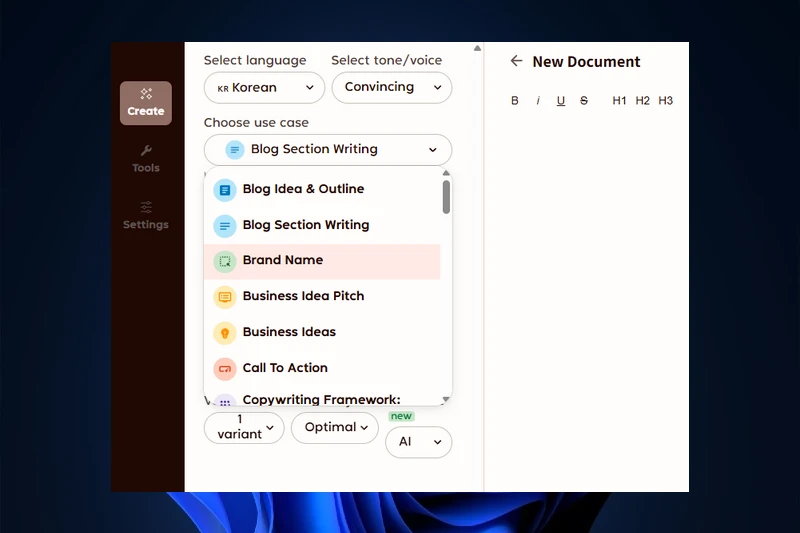Open the Tools wrench icon

146,151
